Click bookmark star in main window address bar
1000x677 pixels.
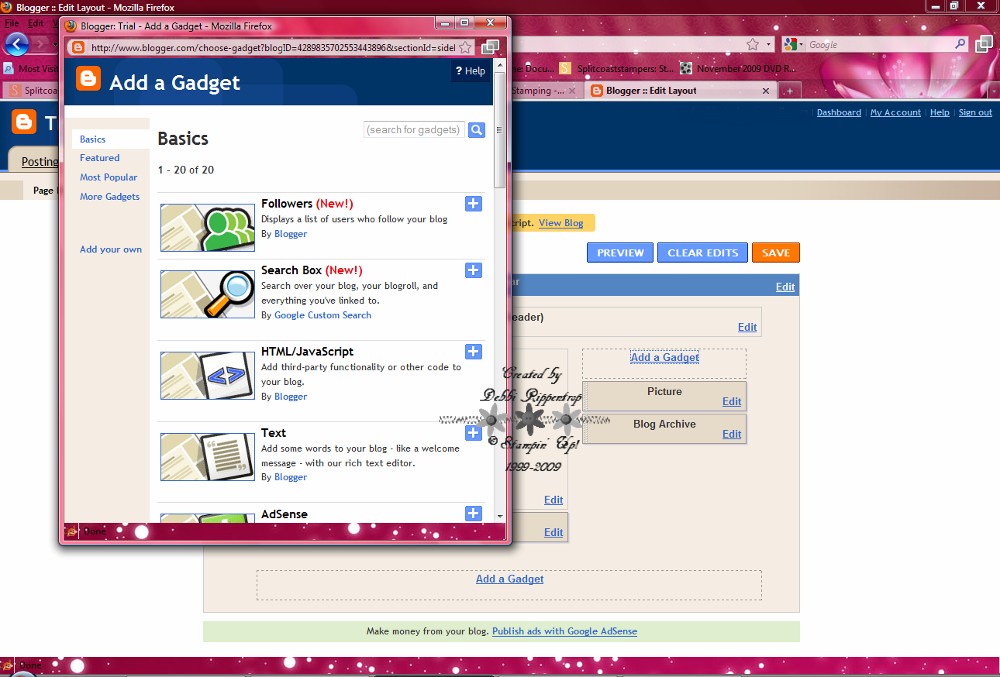(x=753, y=44)
